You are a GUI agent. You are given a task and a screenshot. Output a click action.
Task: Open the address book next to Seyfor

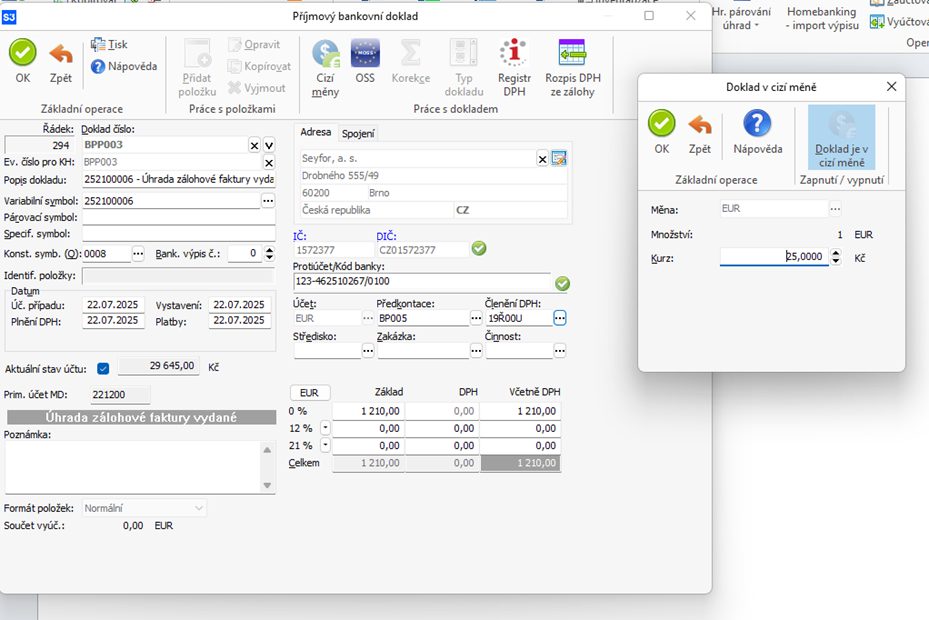(x=559, y=158)
